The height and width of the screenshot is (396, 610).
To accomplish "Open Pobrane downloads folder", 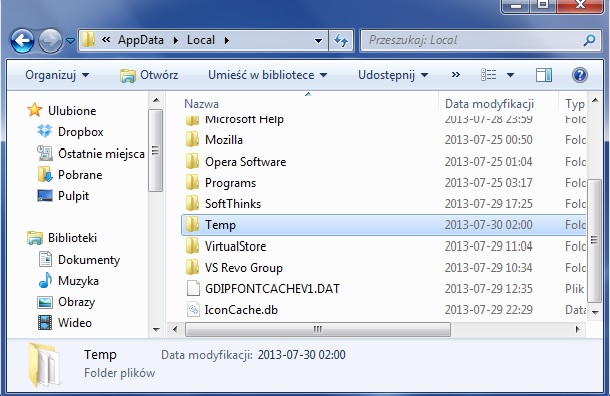I will point(80,175).
